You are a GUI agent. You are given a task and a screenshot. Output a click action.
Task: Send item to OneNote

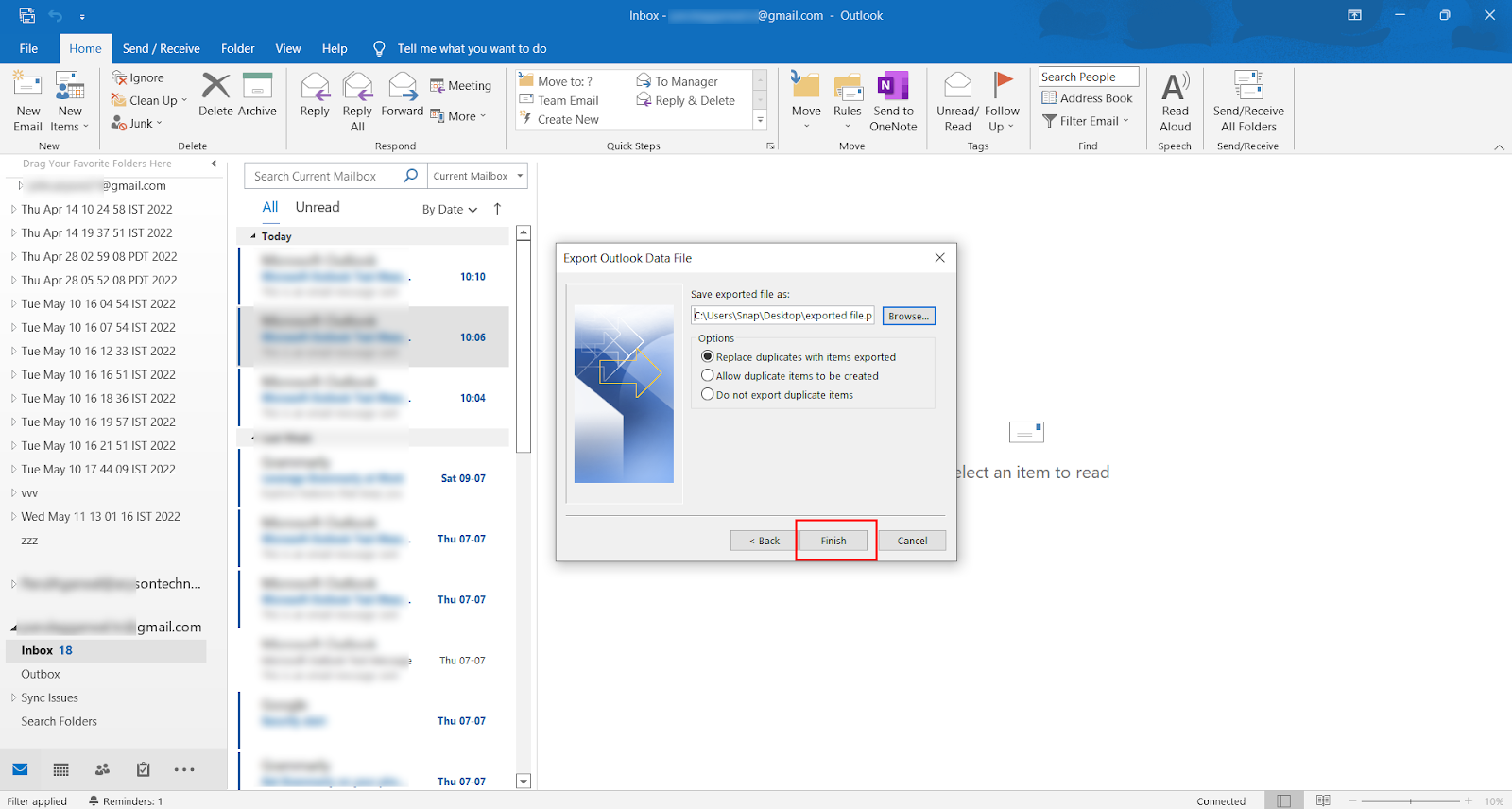coord(893,102)
